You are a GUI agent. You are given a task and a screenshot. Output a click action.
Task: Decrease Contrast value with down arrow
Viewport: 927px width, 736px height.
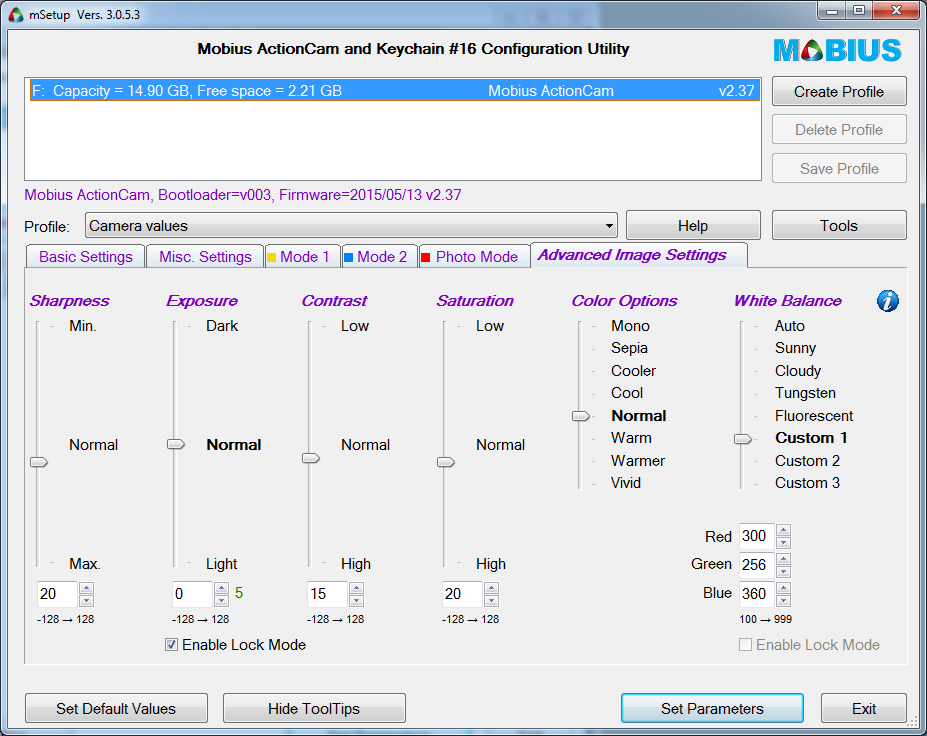pyautogui.click(x=356, y=601)
